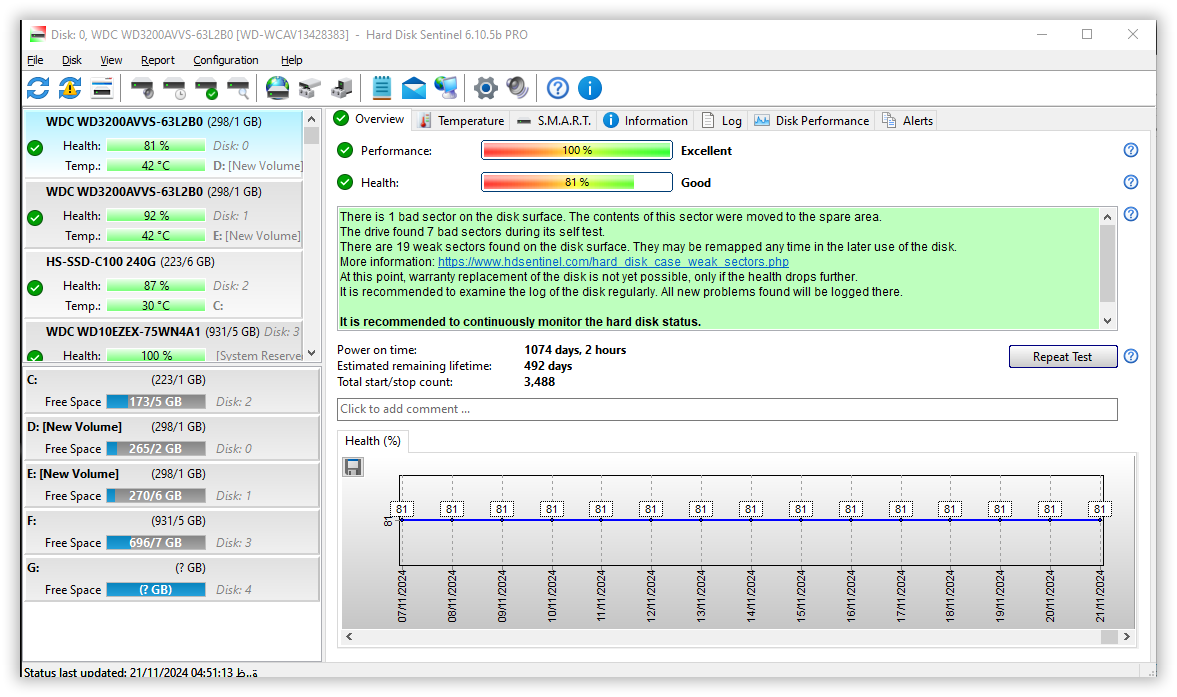Image resolution: width=1177 pixels, height=697 pixels.
Task: Click the Health 81% progress bar
Action: pos(576,183)
